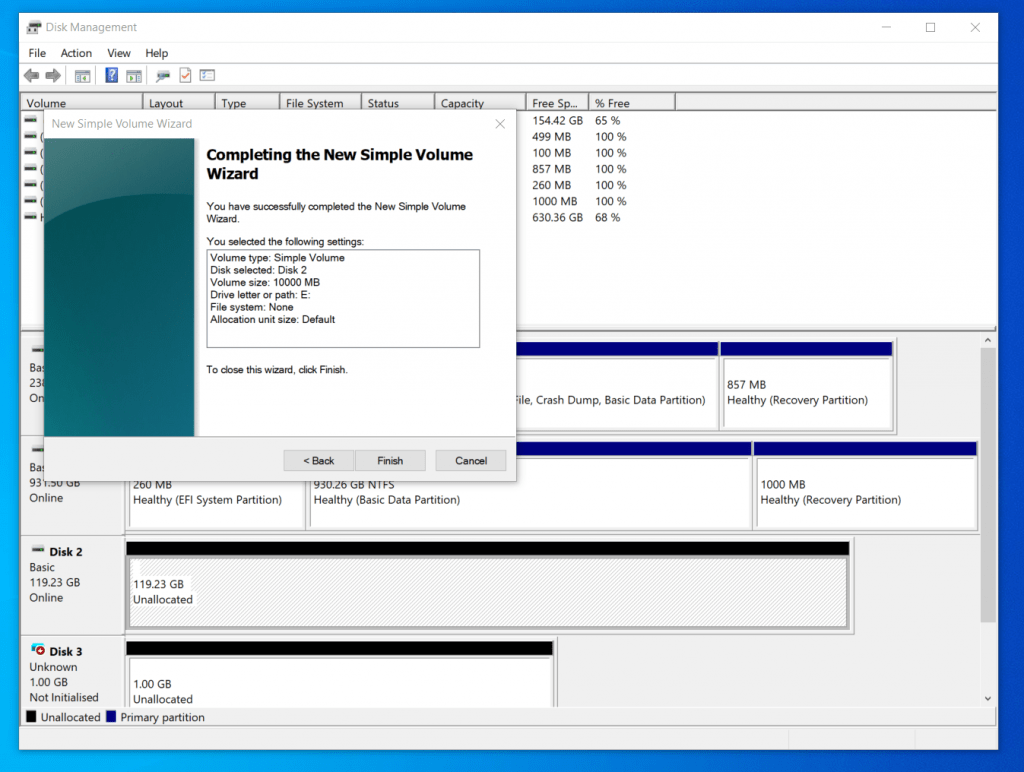Click the down arrow on the vertical scrollbar
This screenshot has width=1024, height=772.
(x=989, y=697)
